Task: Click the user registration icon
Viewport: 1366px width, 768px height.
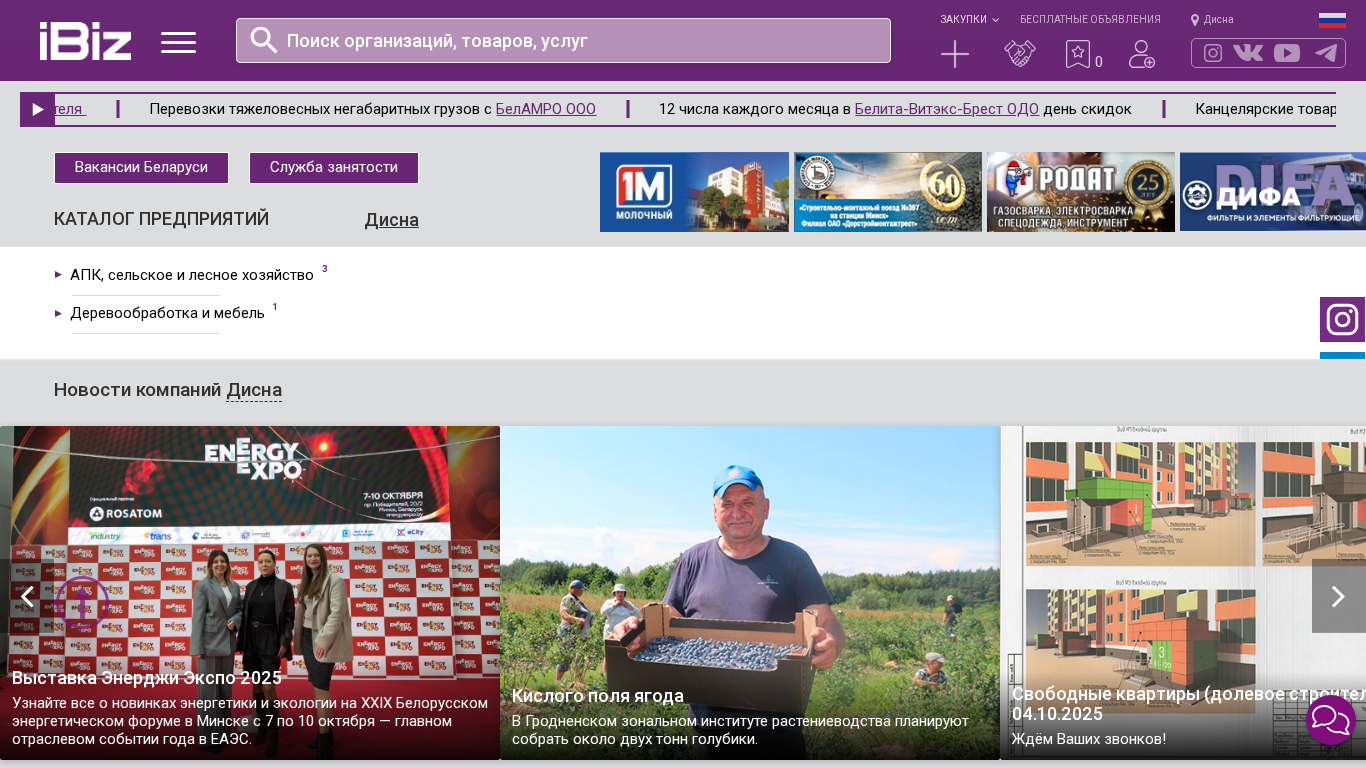Action: pyautogui.click(x=1141, y=54)
